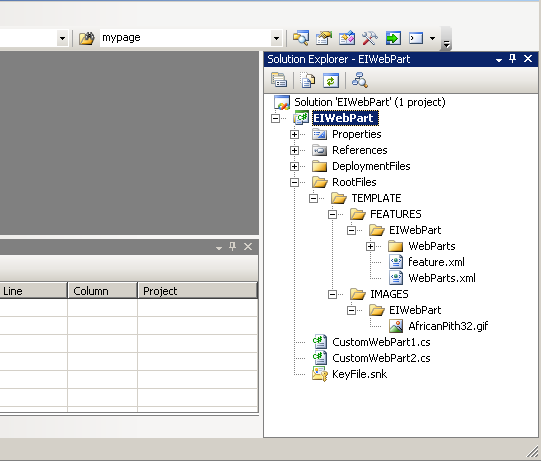Click the KeyFile.snk key icon

319,374
